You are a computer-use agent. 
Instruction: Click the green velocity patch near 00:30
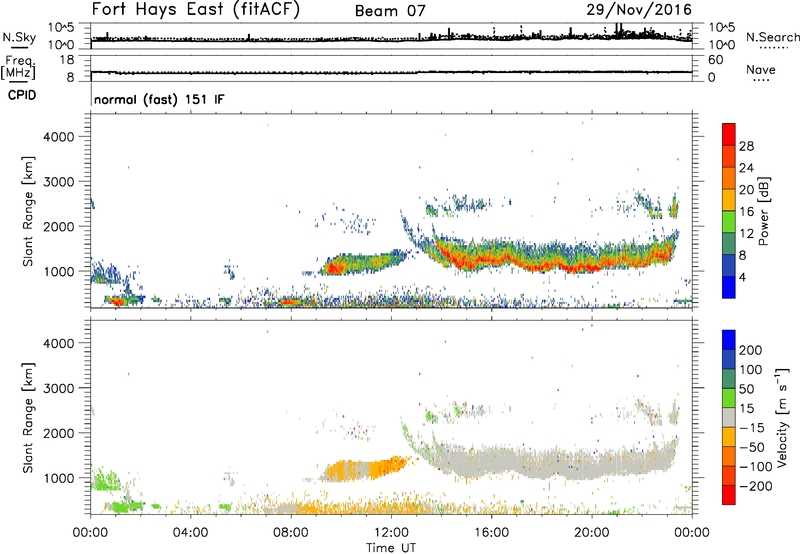pyautogui.click(x=106, y=480)
